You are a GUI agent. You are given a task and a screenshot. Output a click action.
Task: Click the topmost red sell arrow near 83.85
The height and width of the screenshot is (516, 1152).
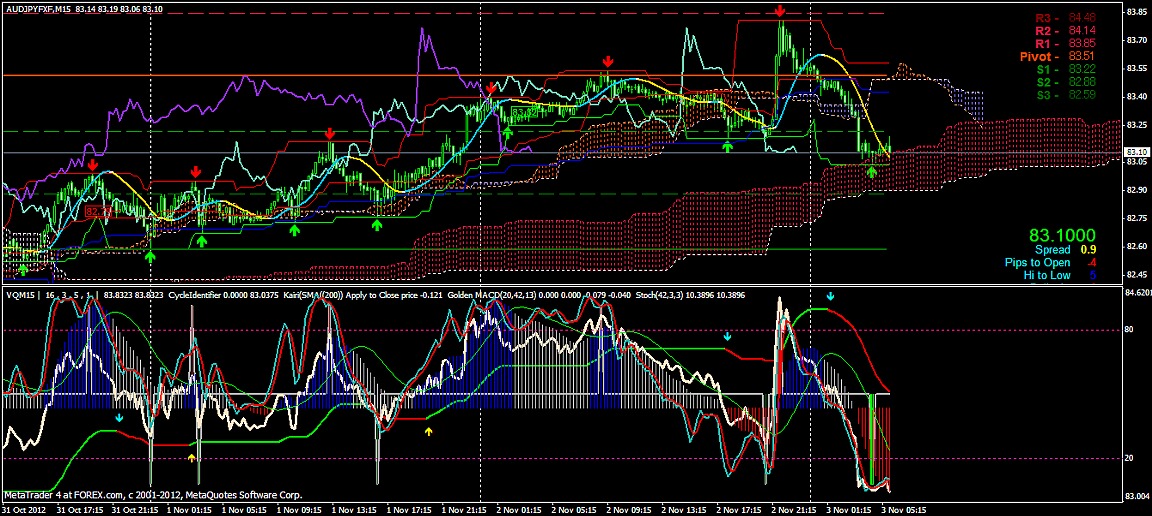pos(779,10)
